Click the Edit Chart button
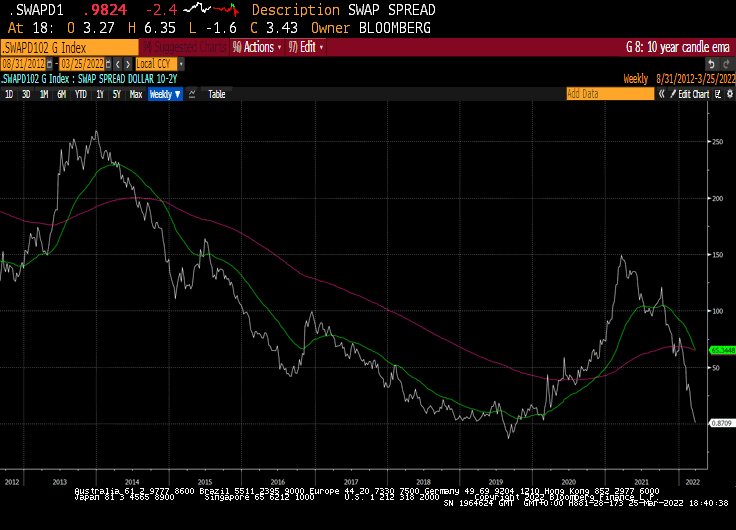 690,94
